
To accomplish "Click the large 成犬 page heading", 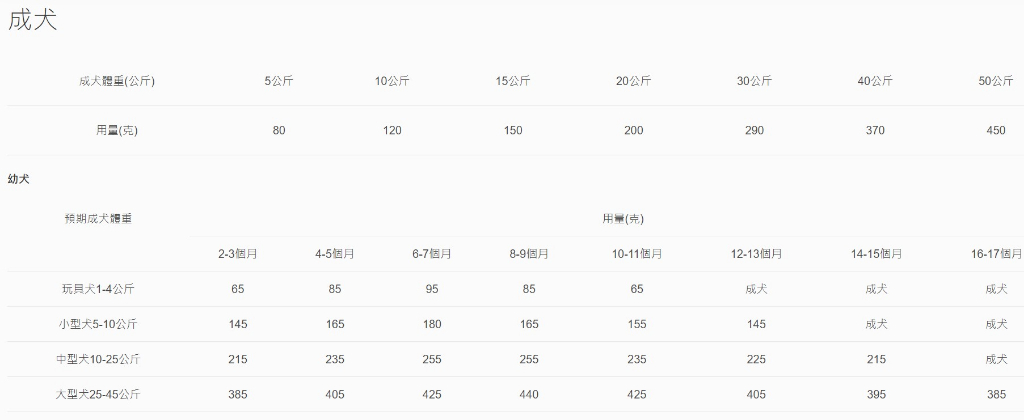I will (32, 21).
